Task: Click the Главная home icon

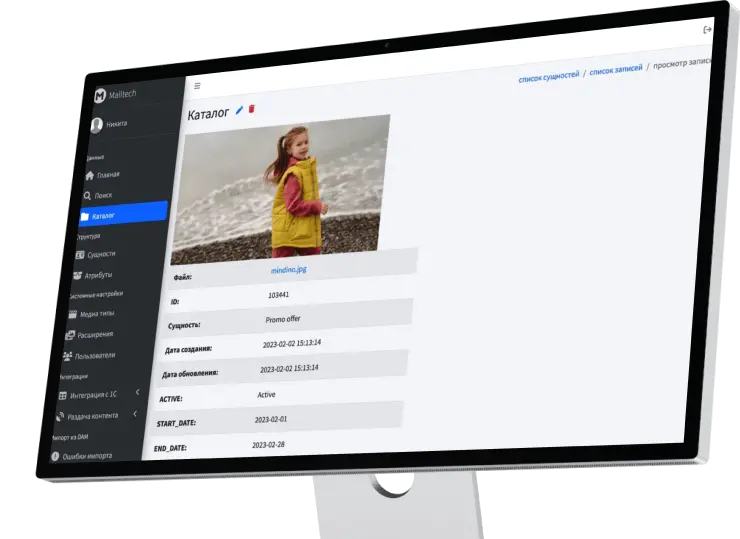Action: point(90,176)
